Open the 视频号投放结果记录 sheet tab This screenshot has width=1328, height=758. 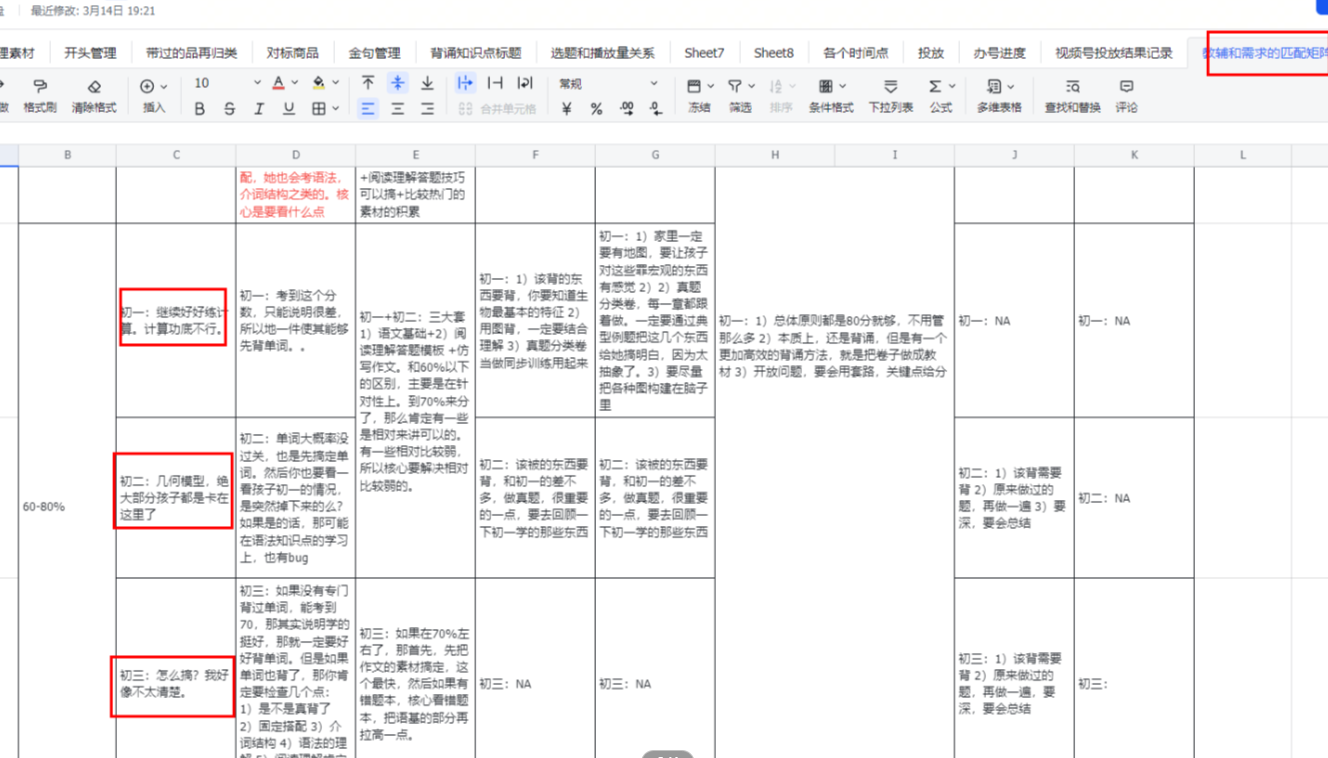pyautogui.click(x=1113, y=53)
